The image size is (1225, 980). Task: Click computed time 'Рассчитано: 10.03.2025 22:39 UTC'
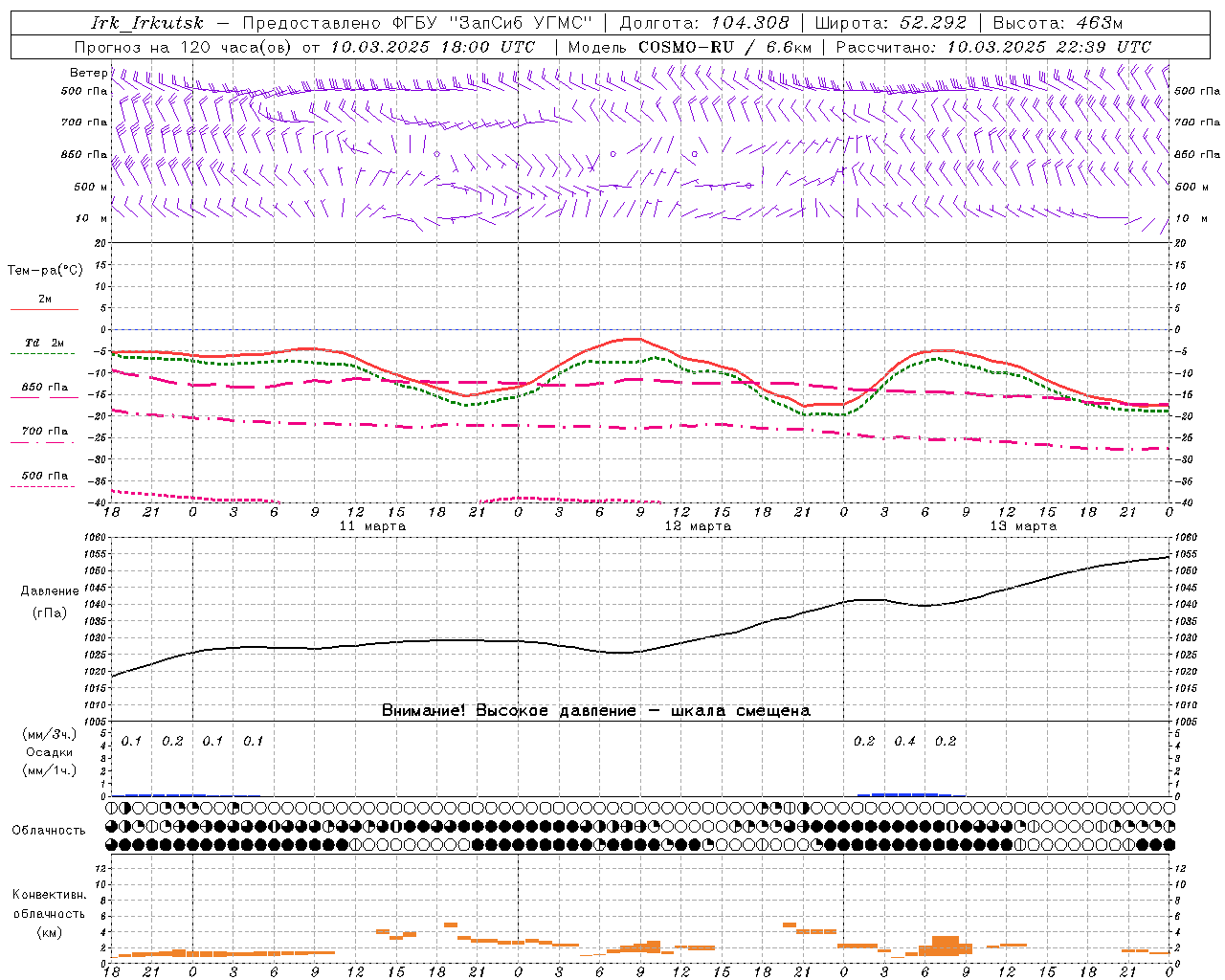click(993, 47)
